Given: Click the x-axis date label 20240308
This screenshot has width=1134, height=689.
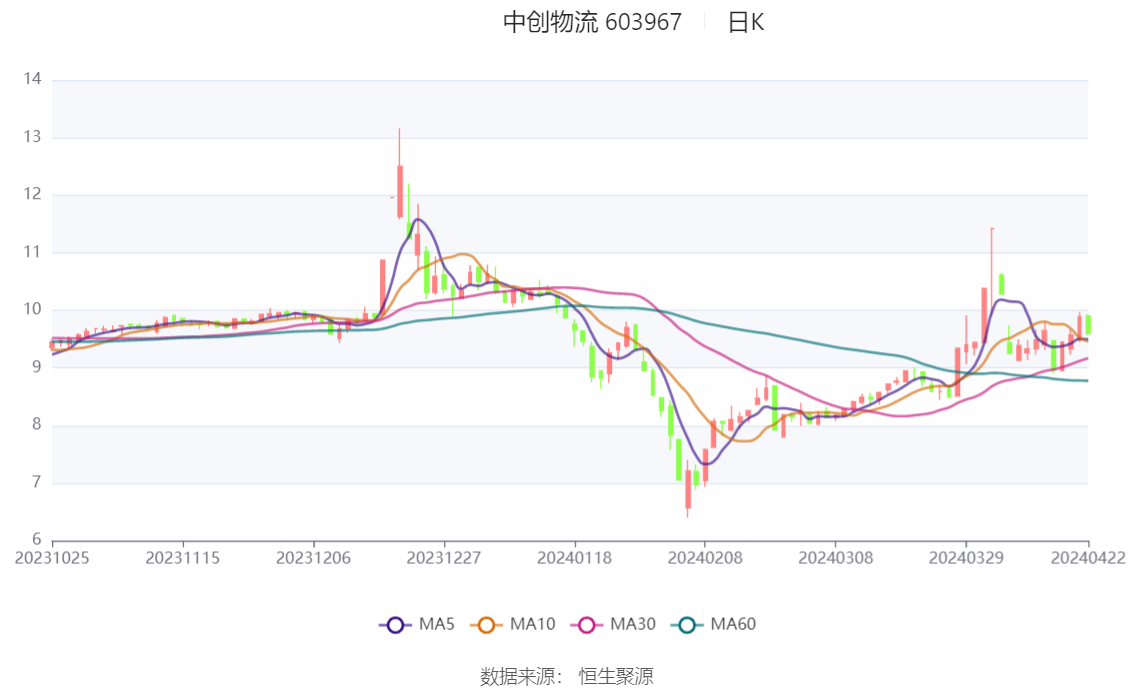Looking at the screenshot, I should coord(835,558).
